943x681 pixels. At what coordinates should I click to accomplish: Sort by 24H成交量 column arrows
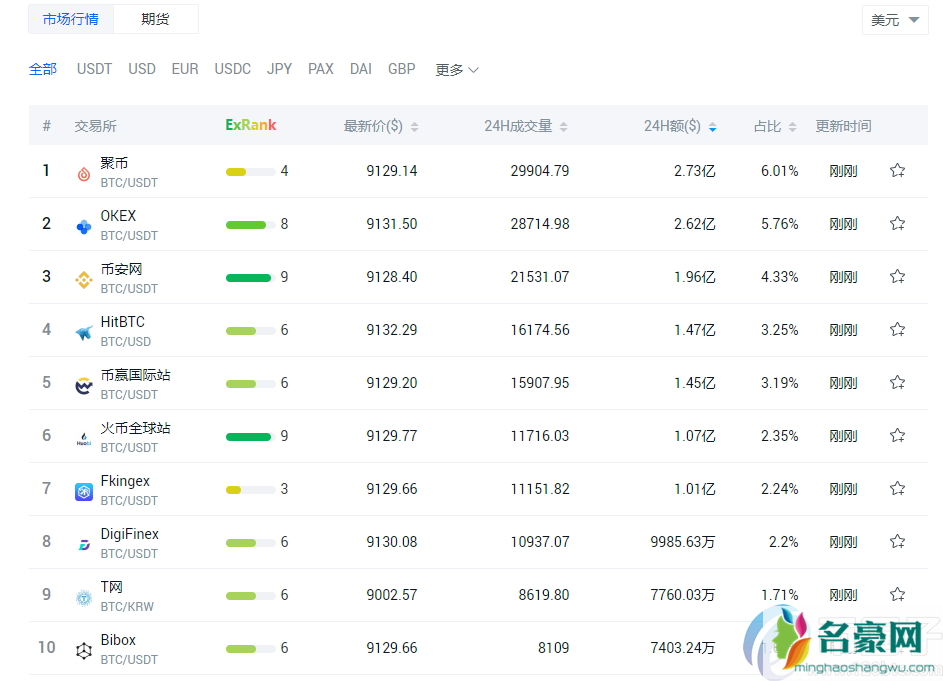(564, 126)
